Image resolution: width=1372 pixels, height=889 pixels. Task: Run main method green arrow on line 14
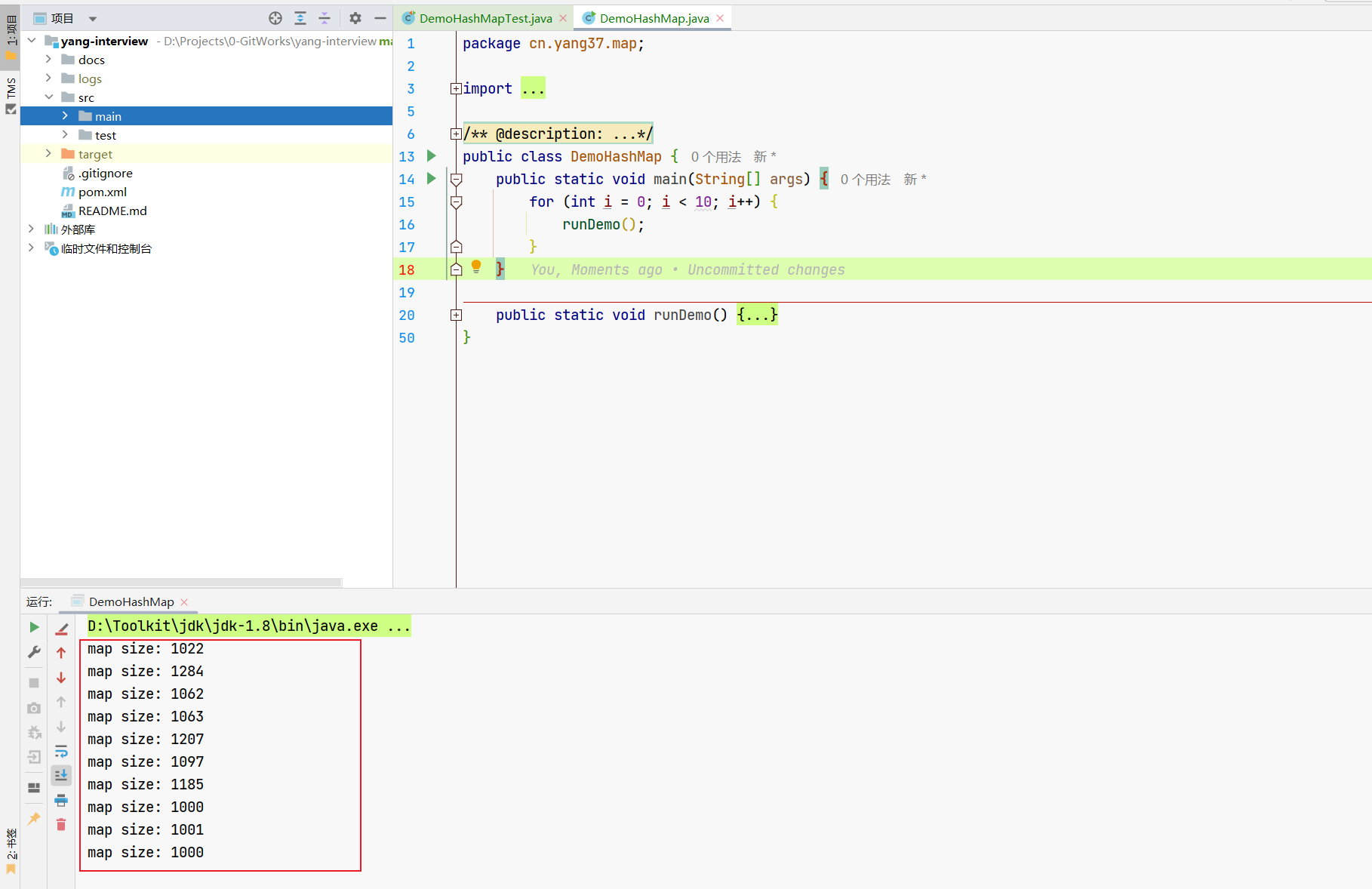point(432,179)
